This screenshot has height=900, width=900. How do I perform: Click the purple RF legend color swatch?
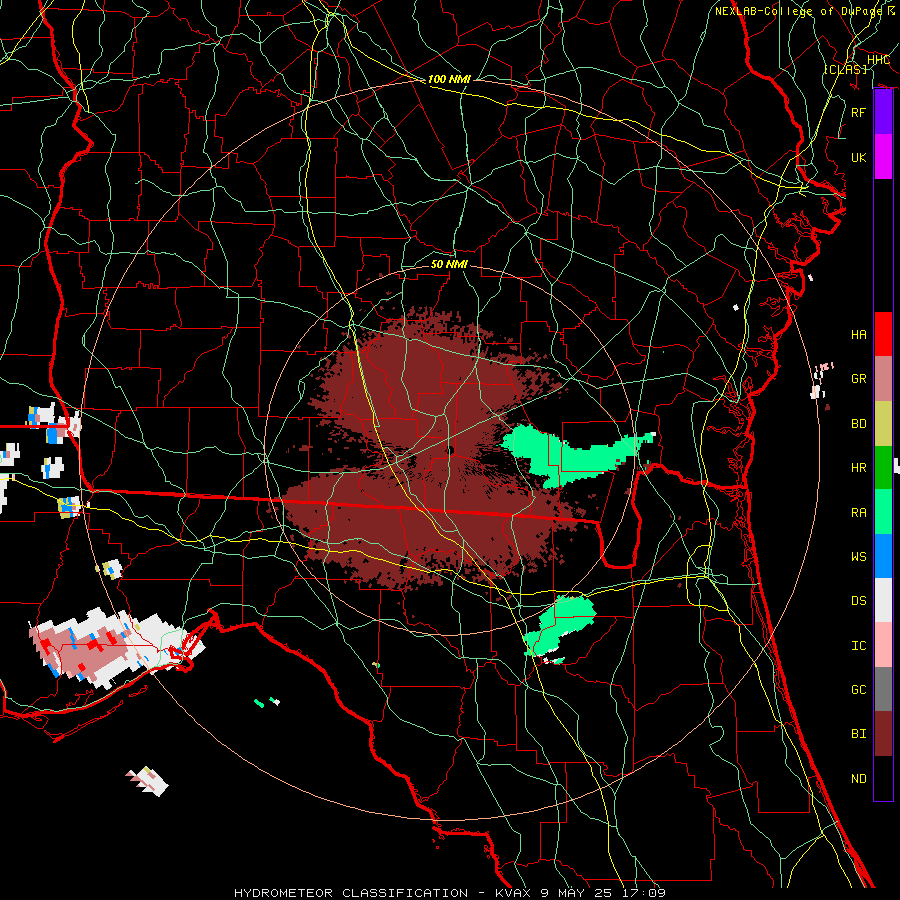[x=883, y=112]
